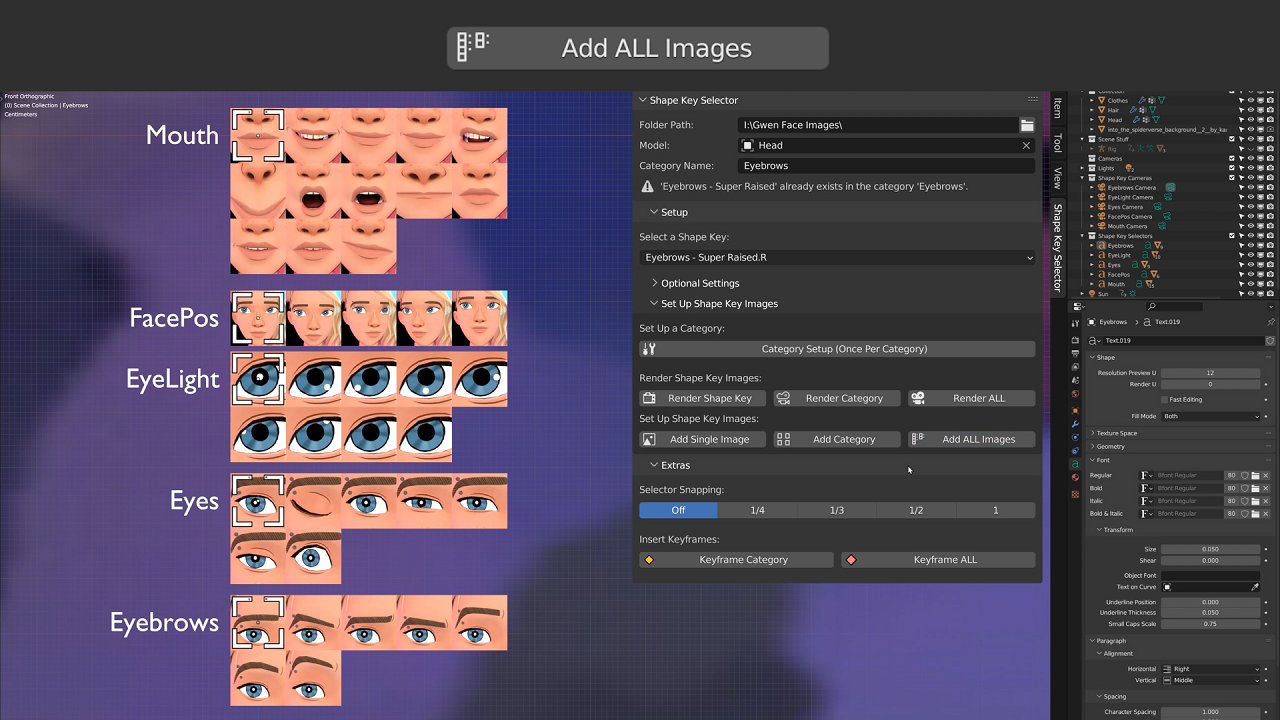Open the Render properties tab icon
The height and width of the screenshot is (720, 1280).
point(1075,340)
